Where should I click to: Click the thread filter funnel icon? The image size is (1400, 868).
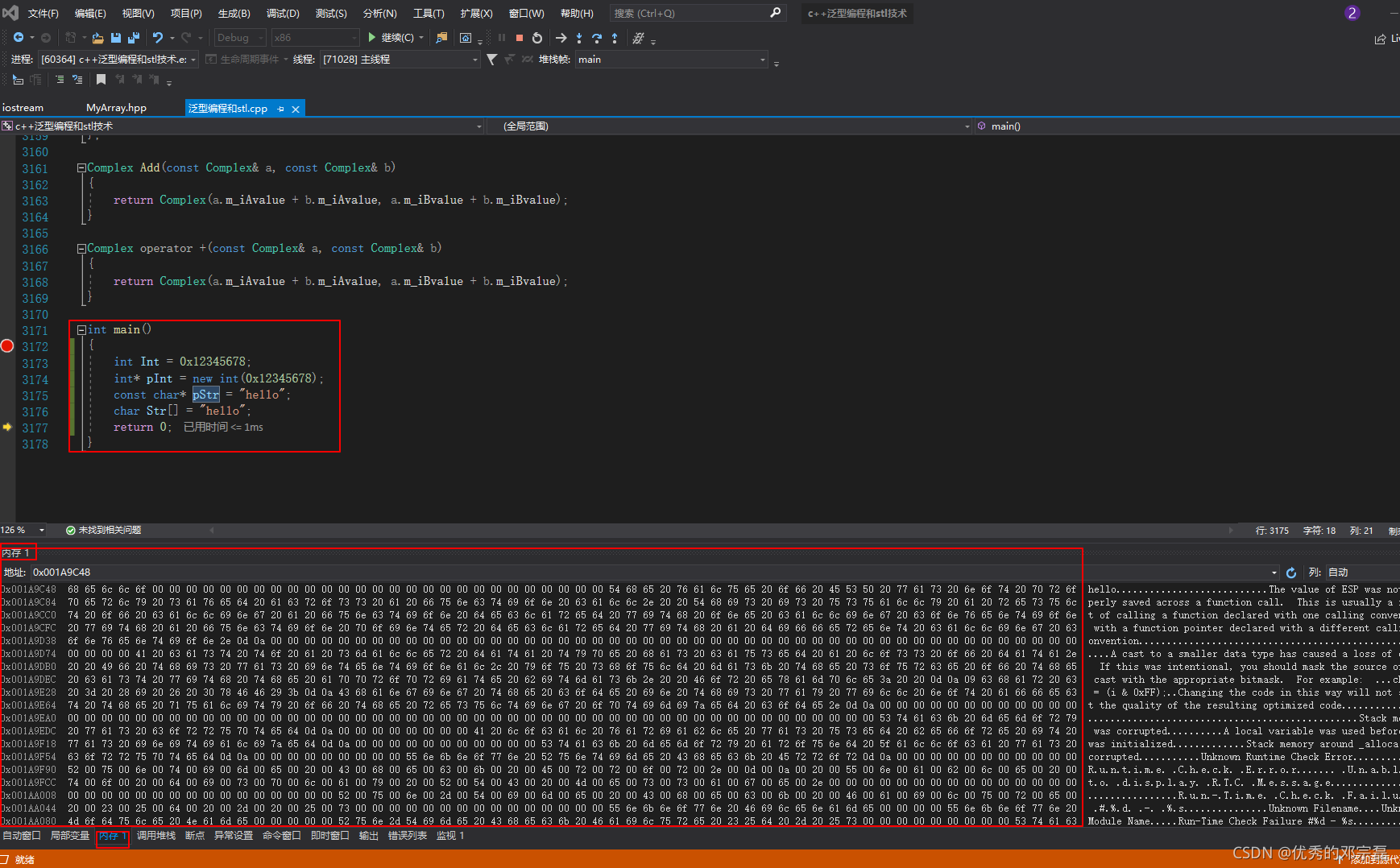pos(491,60)
